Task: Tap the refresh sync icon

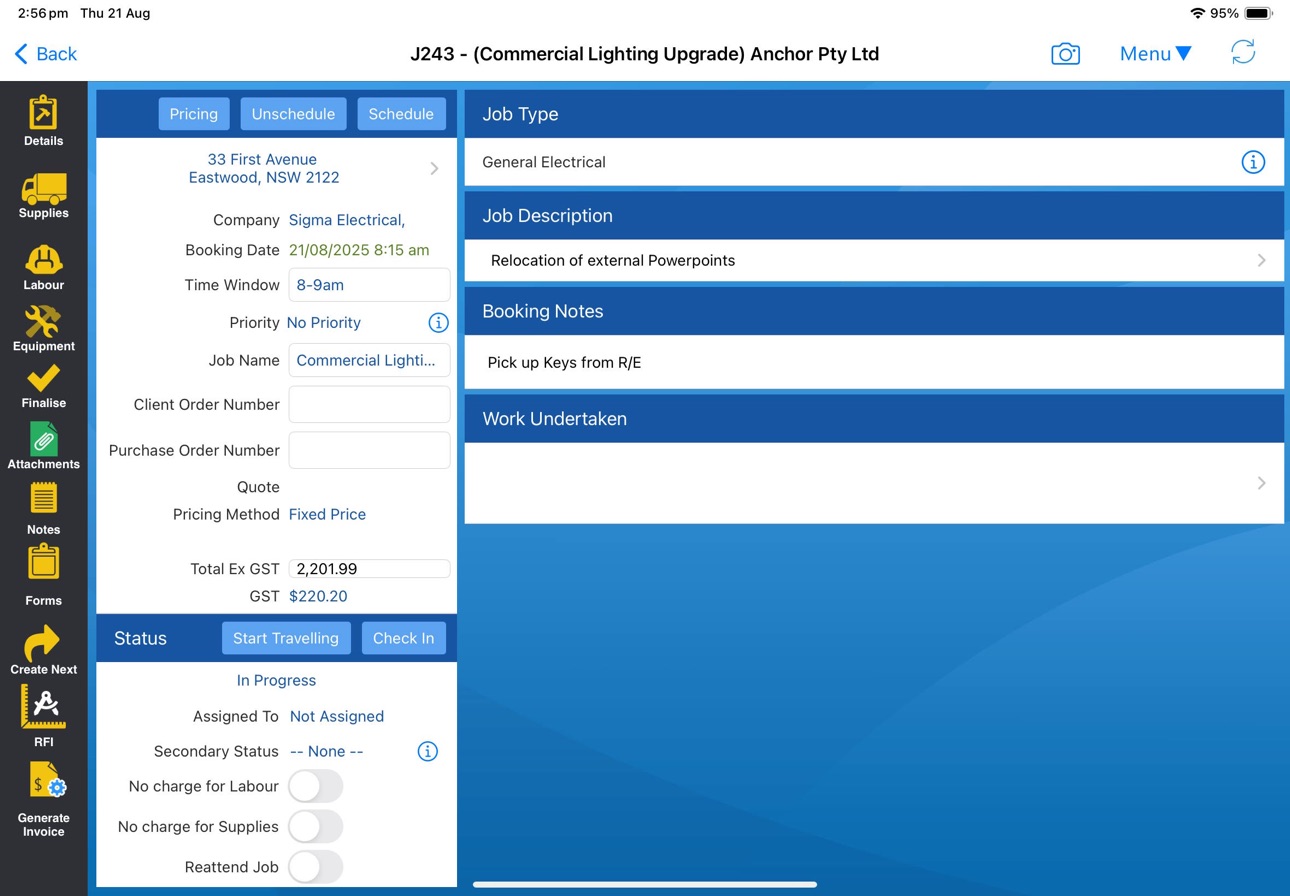Action: pos(1243,53)
